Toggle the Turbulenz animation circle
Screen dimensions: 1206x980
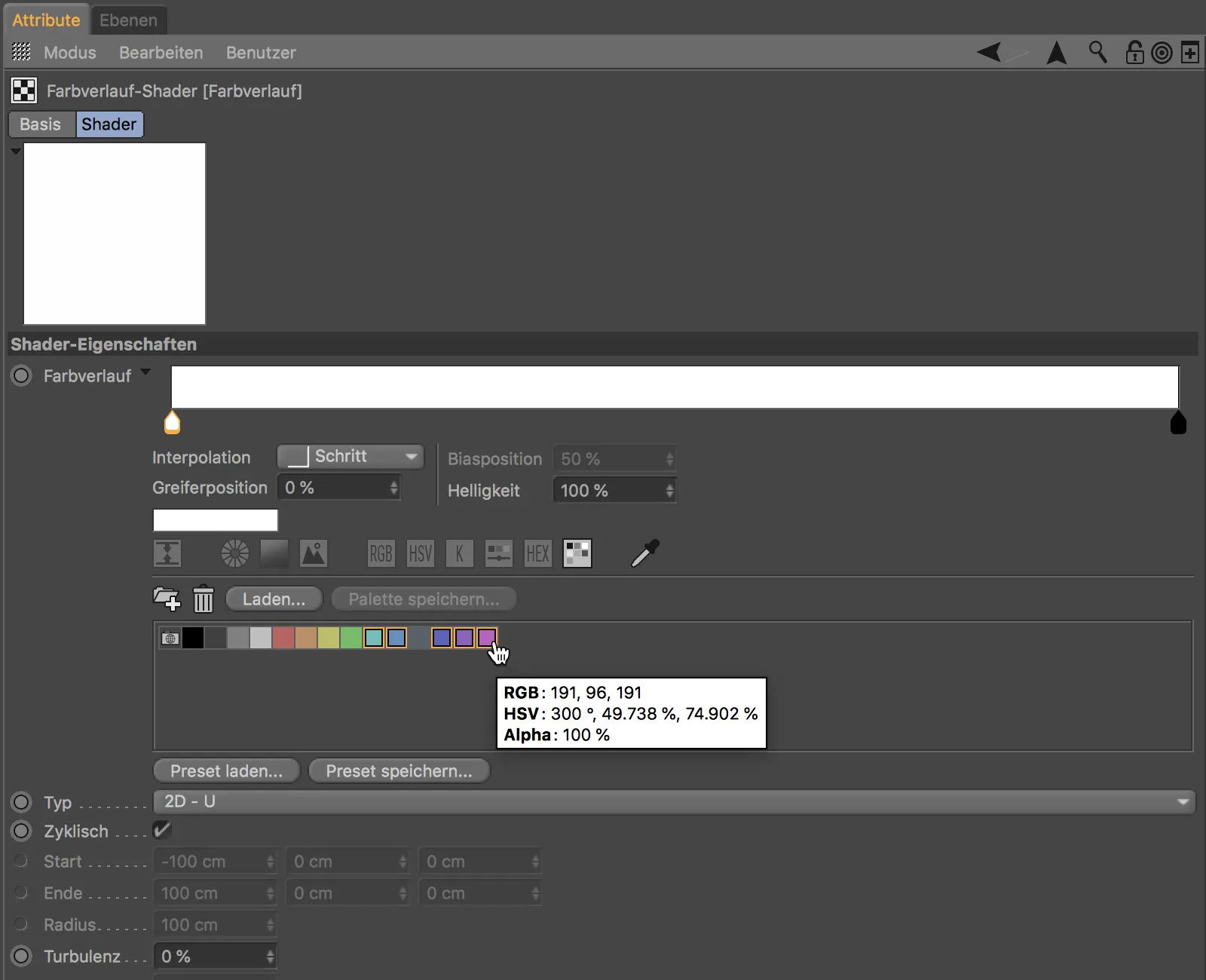[22, 956]
